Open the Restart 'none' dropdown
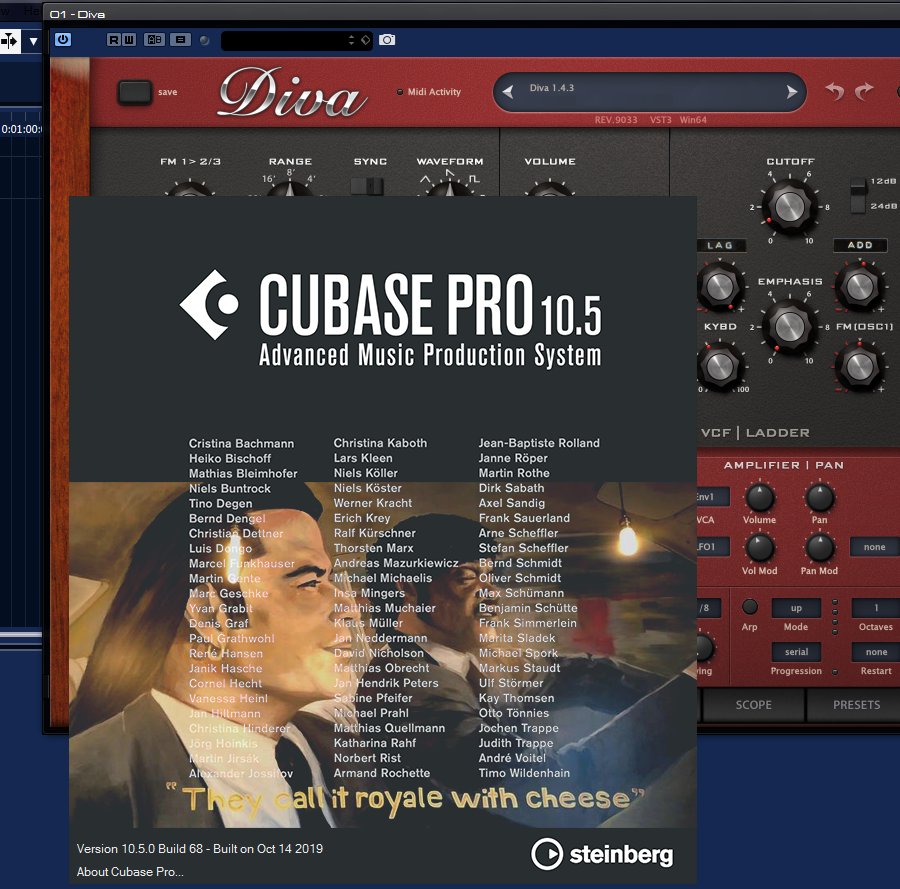The image size is (900, 889). [x=875, y=652]
